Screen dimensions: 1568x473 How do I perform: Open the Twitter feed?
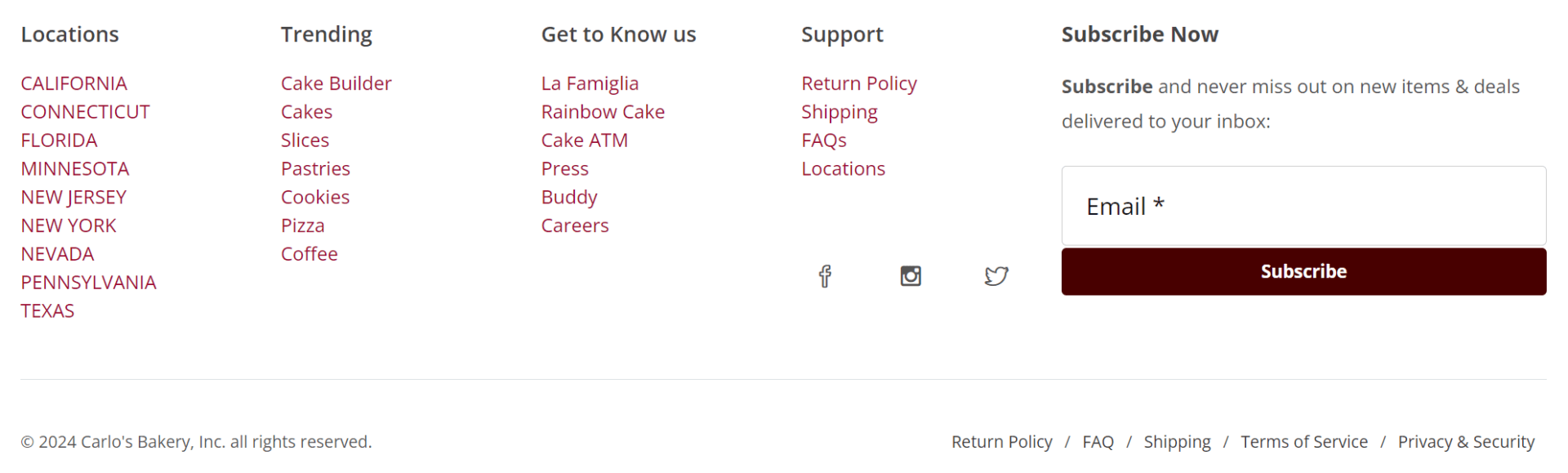click(x=997, y=276)
